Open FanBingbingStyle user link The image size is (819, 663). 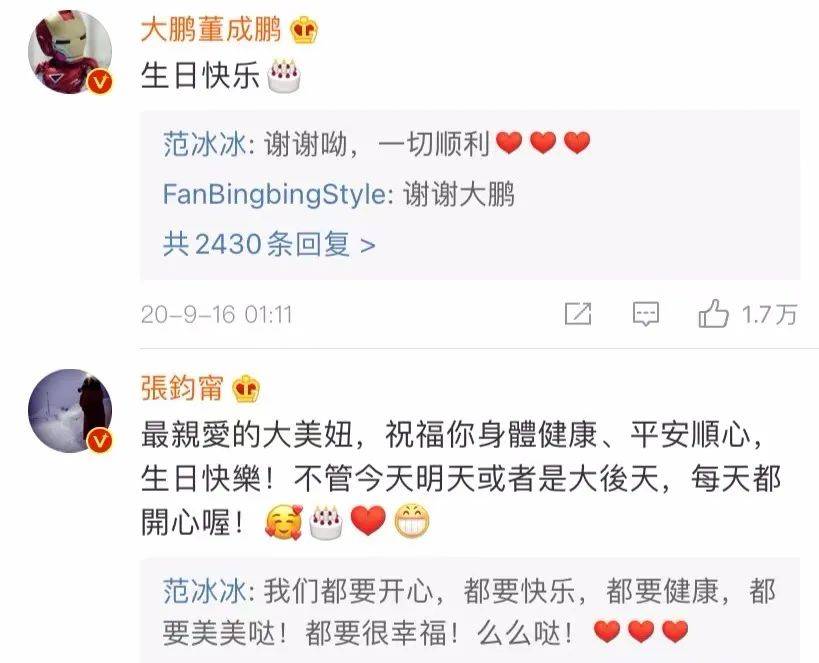pyautogui.click(x=274, y=195)
